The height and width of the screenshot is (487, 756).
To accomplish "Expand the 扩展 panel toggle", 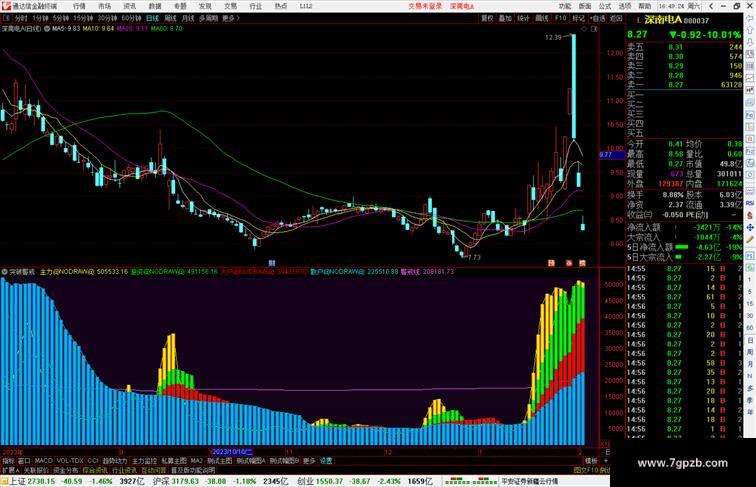I will pyautogui.click(x=11, y=470).
